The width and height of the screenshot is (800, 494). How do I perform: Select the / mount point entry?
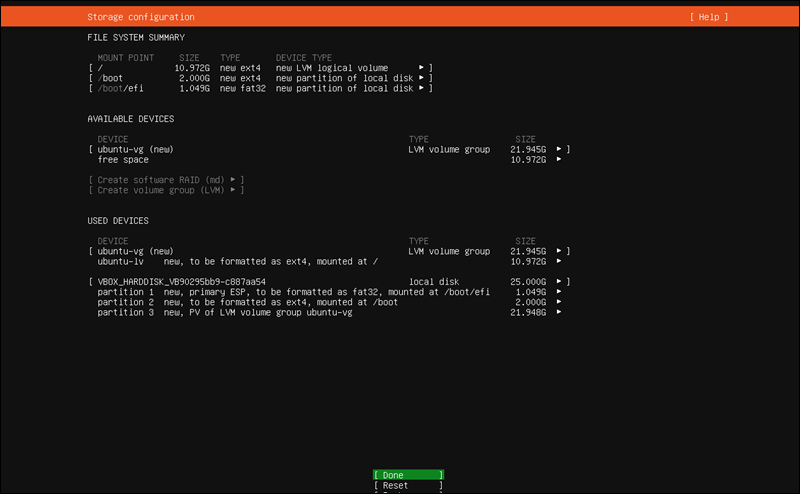[260, 67]
